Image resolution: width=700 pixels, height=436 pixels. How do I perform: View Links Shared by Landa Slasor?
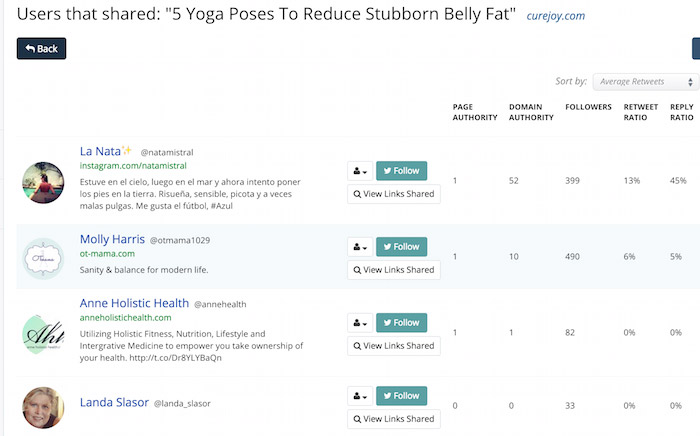pos(394,419)
